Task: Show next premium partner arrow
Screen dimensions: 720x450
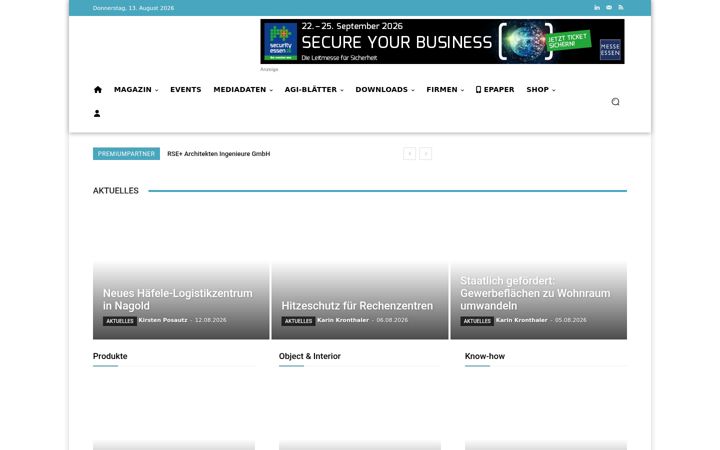Action: (426, 153)
